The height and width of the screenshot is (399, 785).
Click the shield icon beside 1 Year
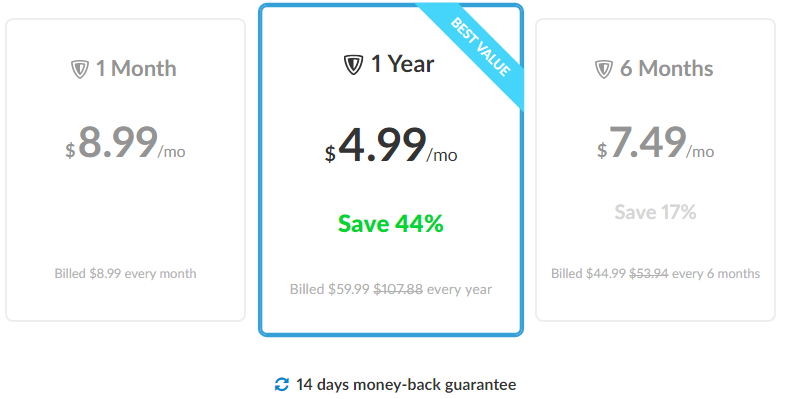click(353, 65)
